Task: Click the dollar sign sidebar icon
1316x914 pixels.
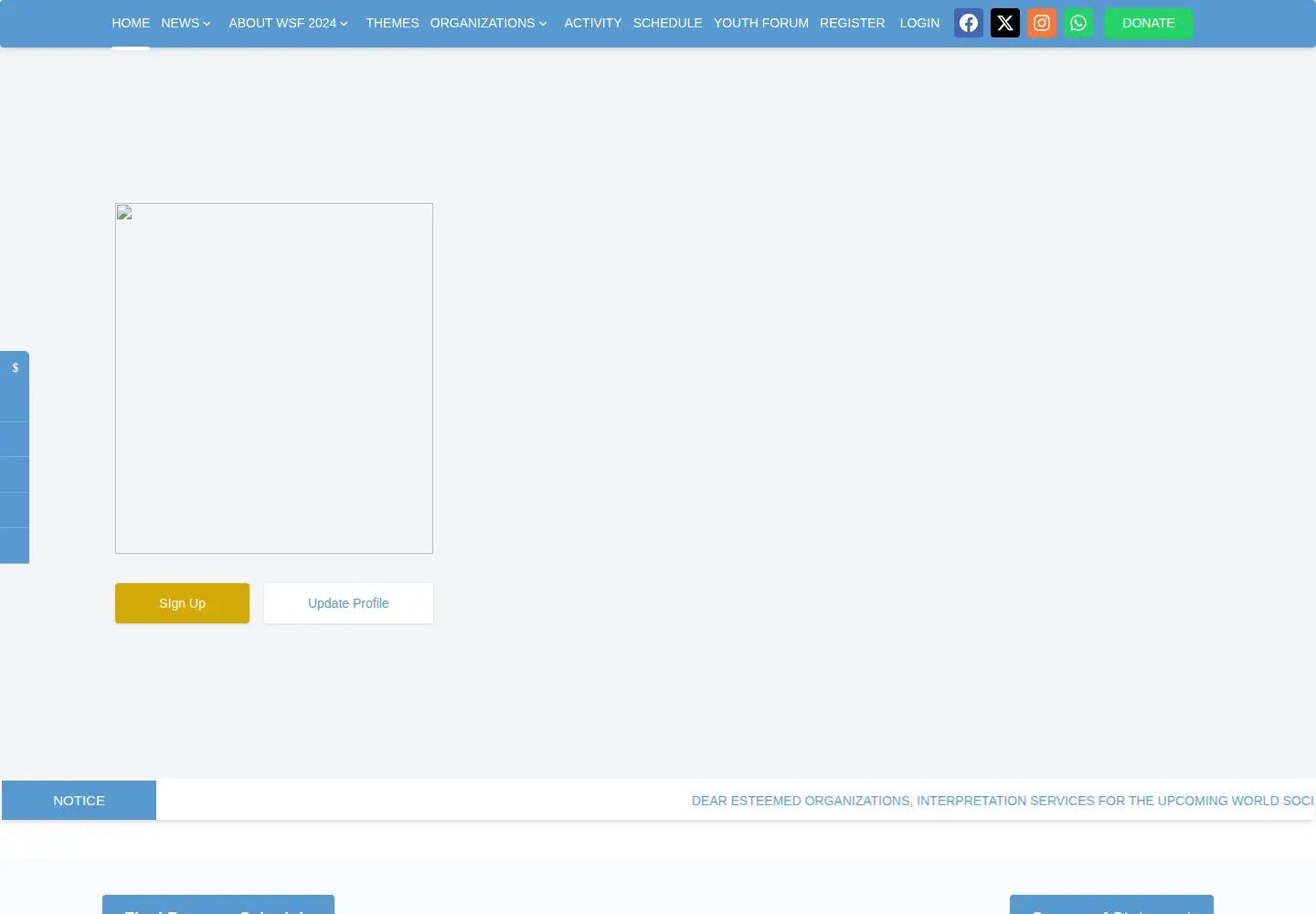Action: 15,368
